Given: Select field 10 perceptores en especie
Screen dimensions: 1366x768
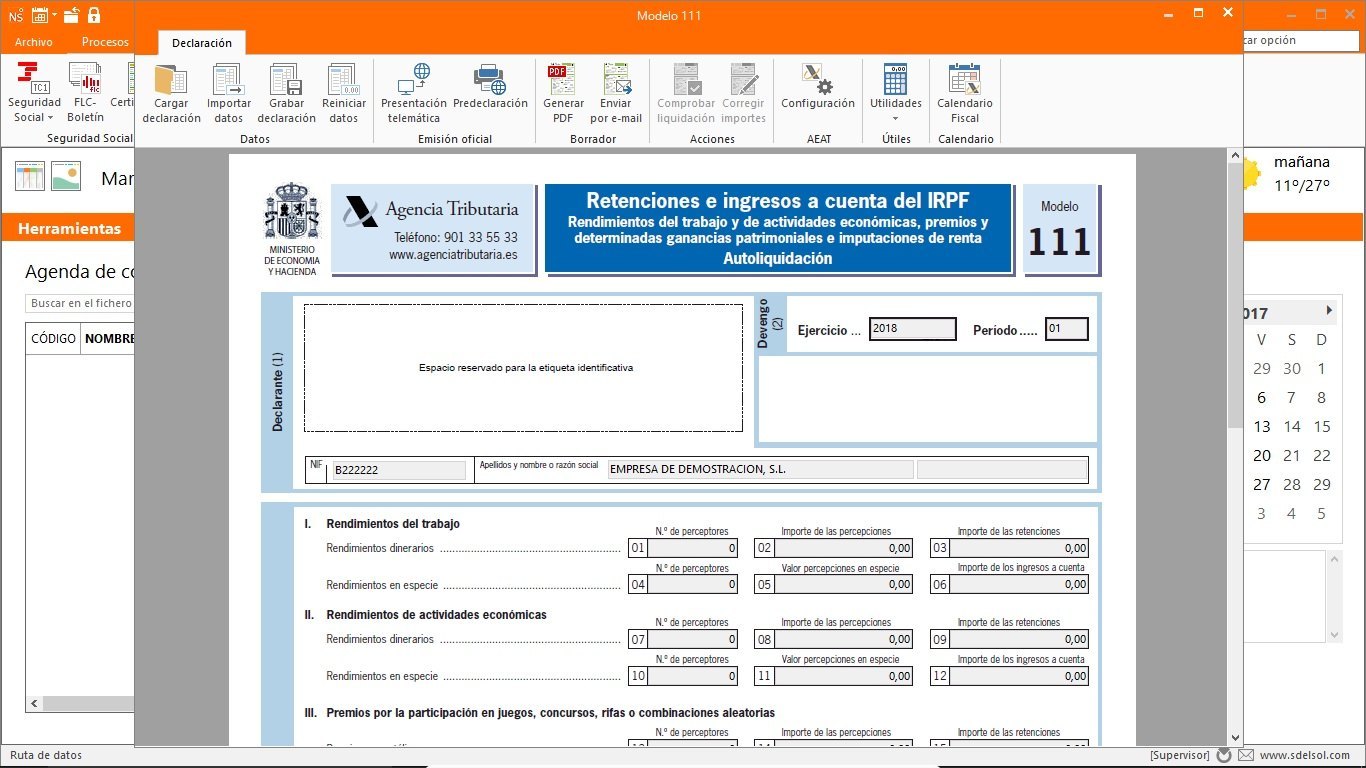Looking at the screenshot, I should point(694,676).
